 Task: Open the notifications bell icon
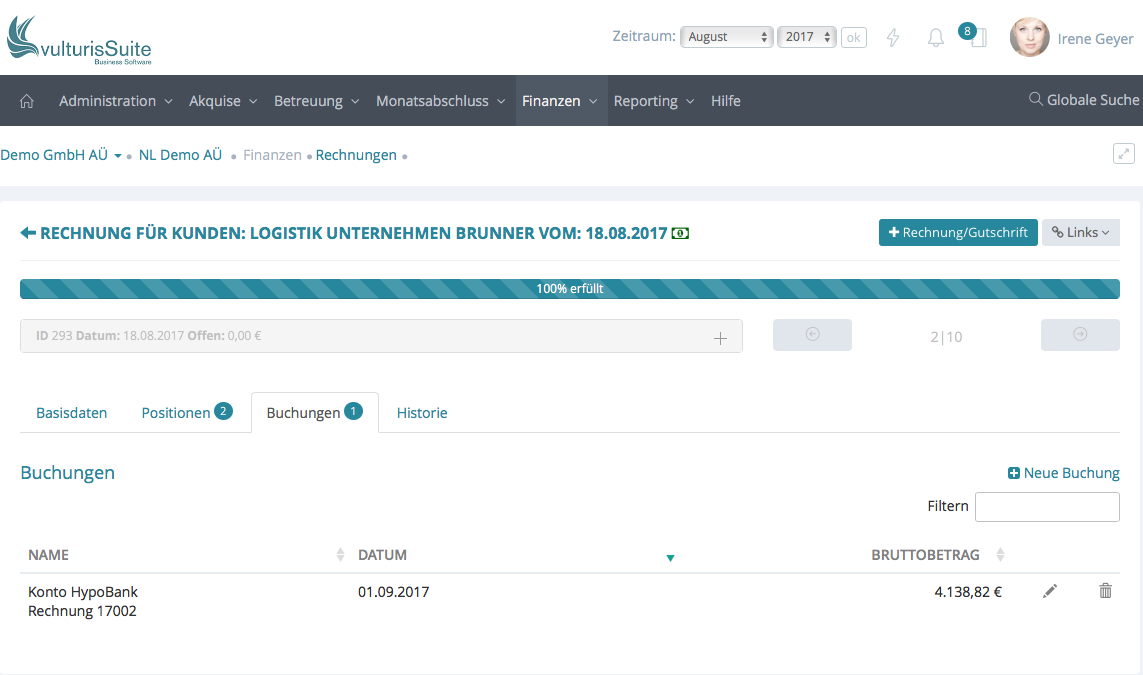[935, 38]
